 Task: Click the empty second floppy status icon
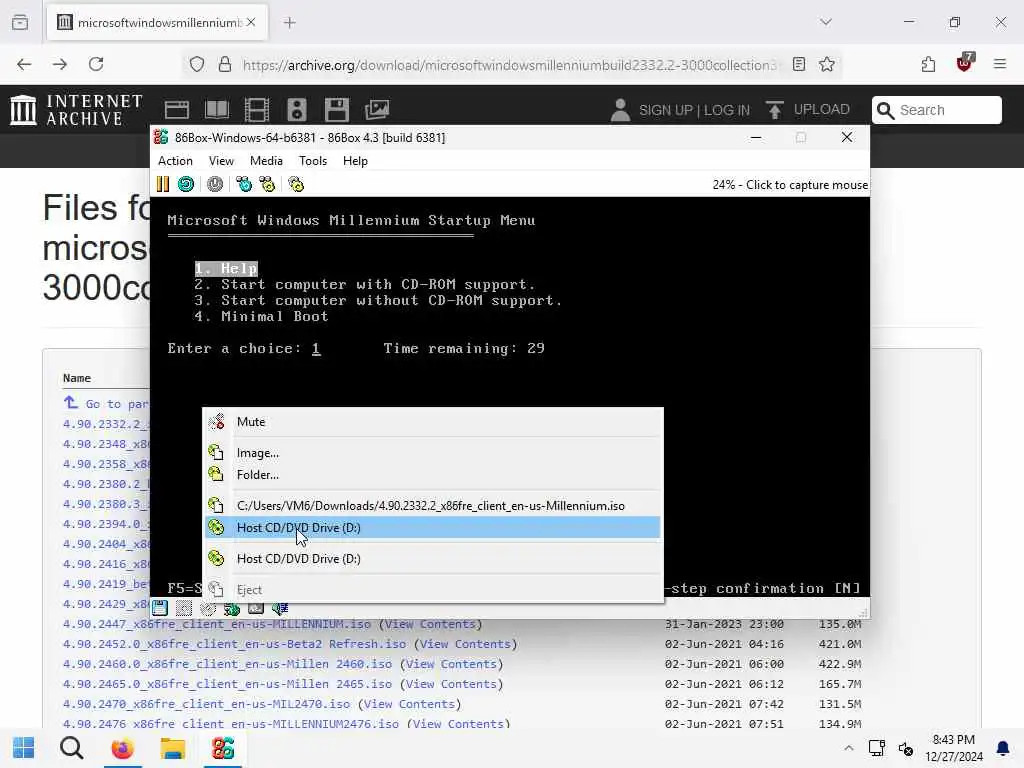(184, 609)
